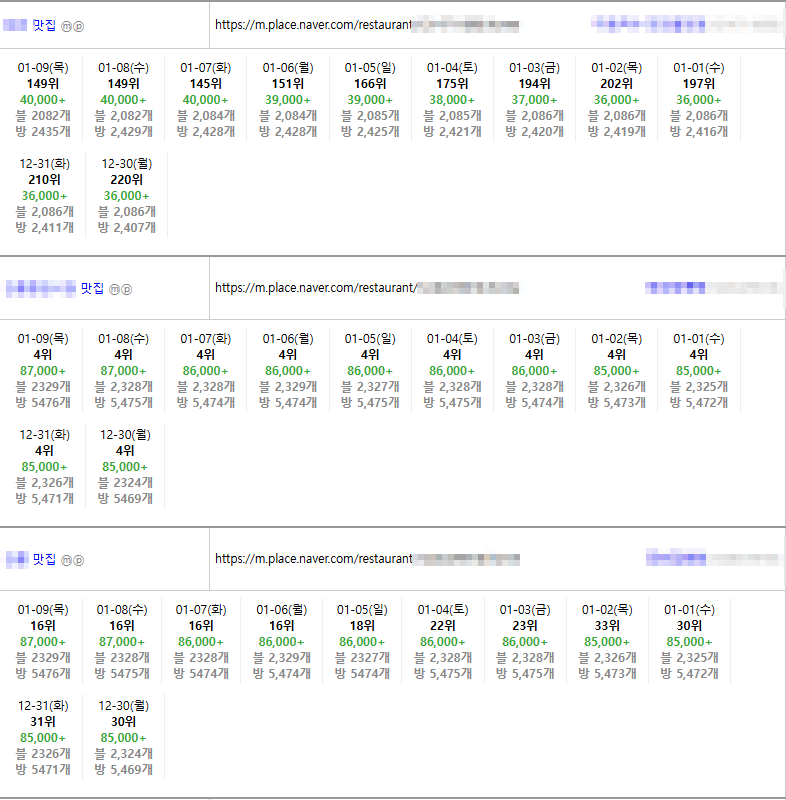Viewport: 786px width, 800px height.
Task: Click the circled m icon in second row
Action: point(114,289)
